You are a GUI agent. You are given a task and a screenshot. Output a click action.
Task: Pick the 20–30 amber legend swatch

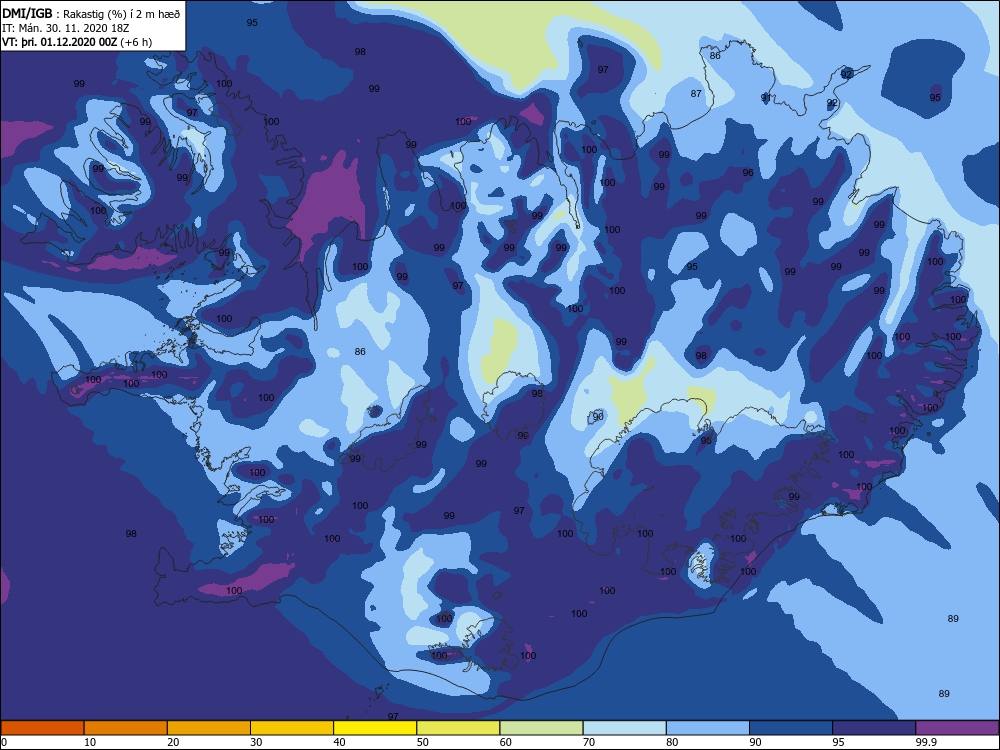pyautogui.click(x=209, y=728)
